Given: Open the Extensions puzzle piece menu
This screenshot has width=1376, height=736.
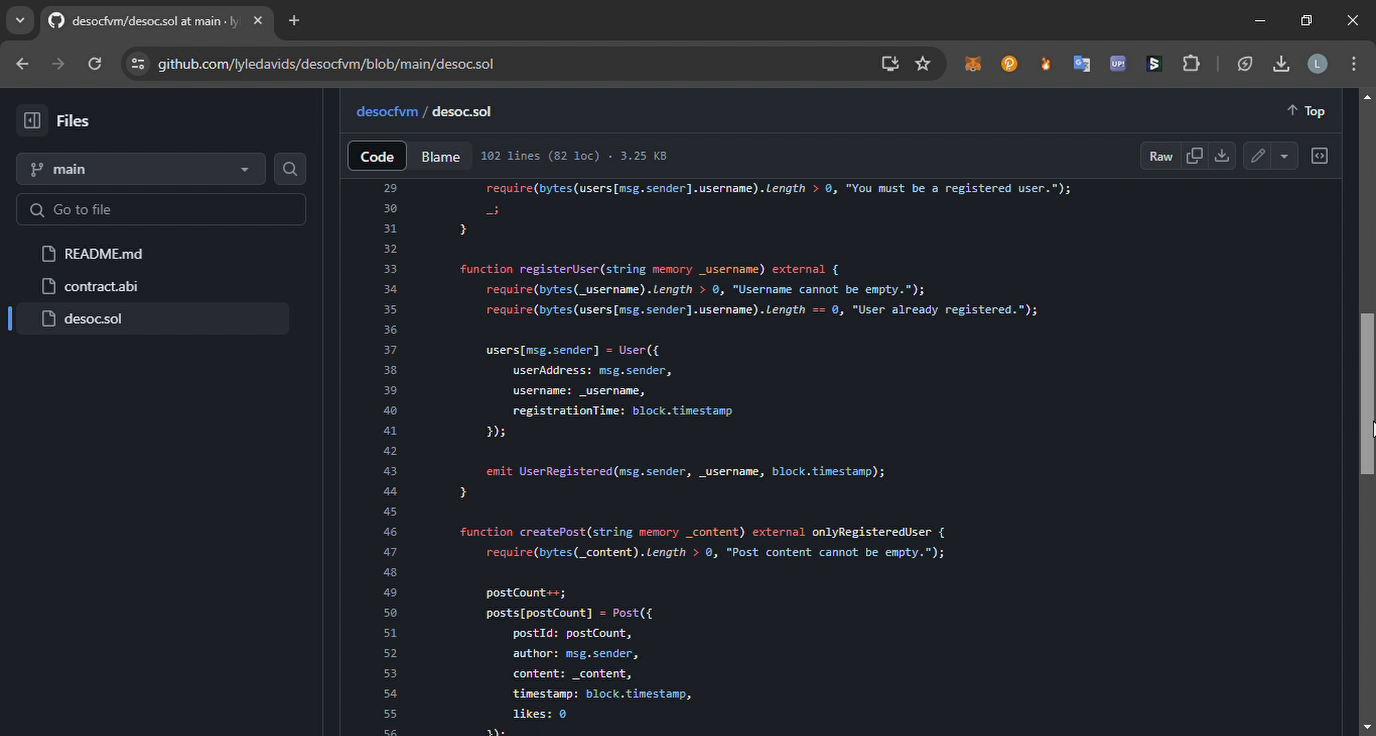Looking at the screenshot, I should [x=1191, y=64].
